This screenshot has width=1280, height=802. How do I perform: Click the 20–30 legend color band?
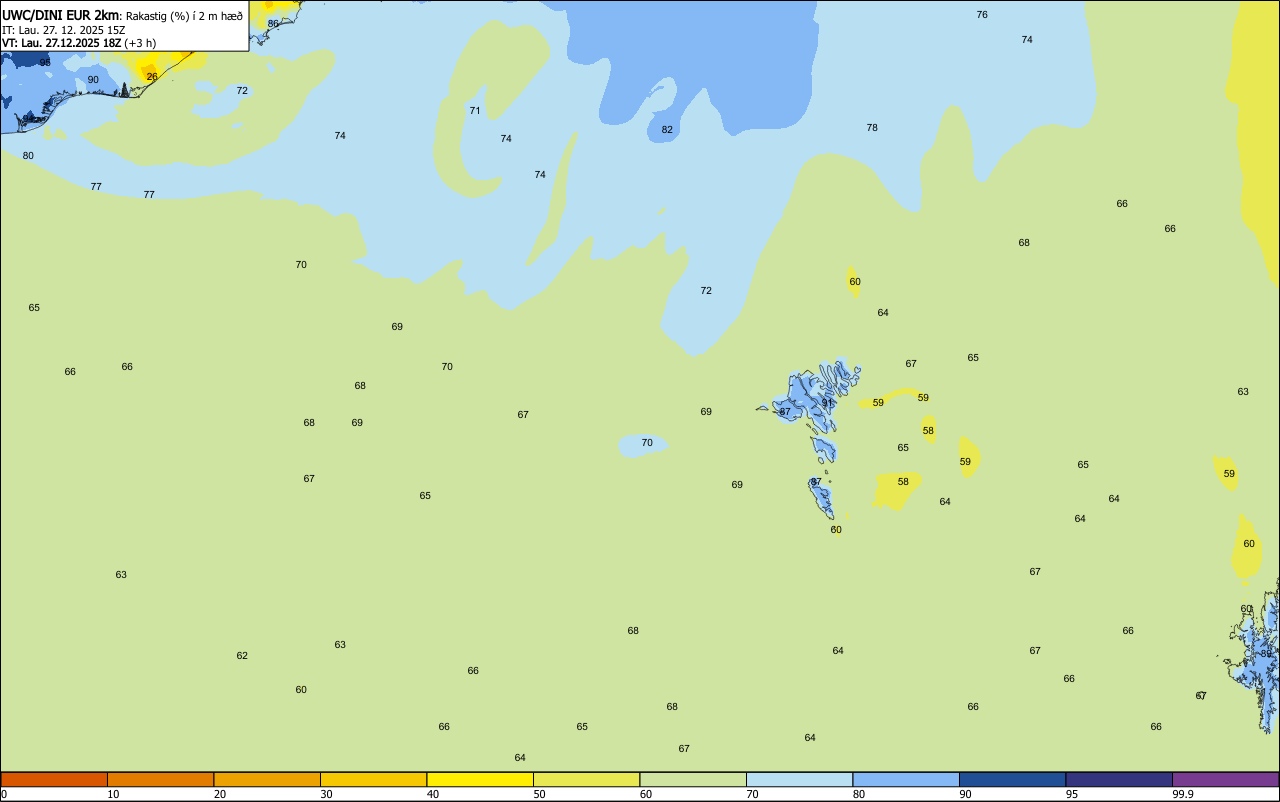click(x=267, y=779)
